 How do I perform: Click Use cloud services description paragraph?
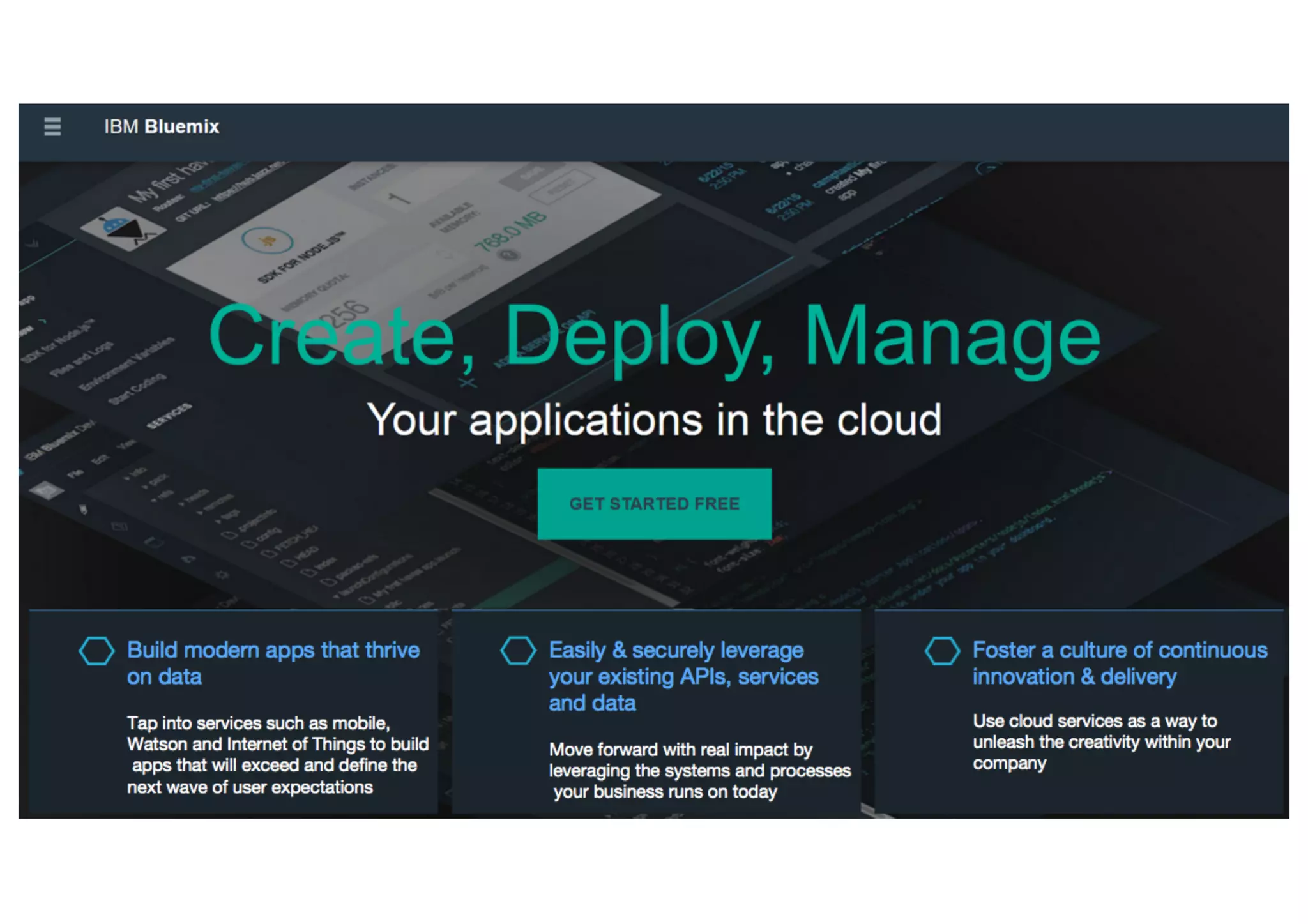1101,741
